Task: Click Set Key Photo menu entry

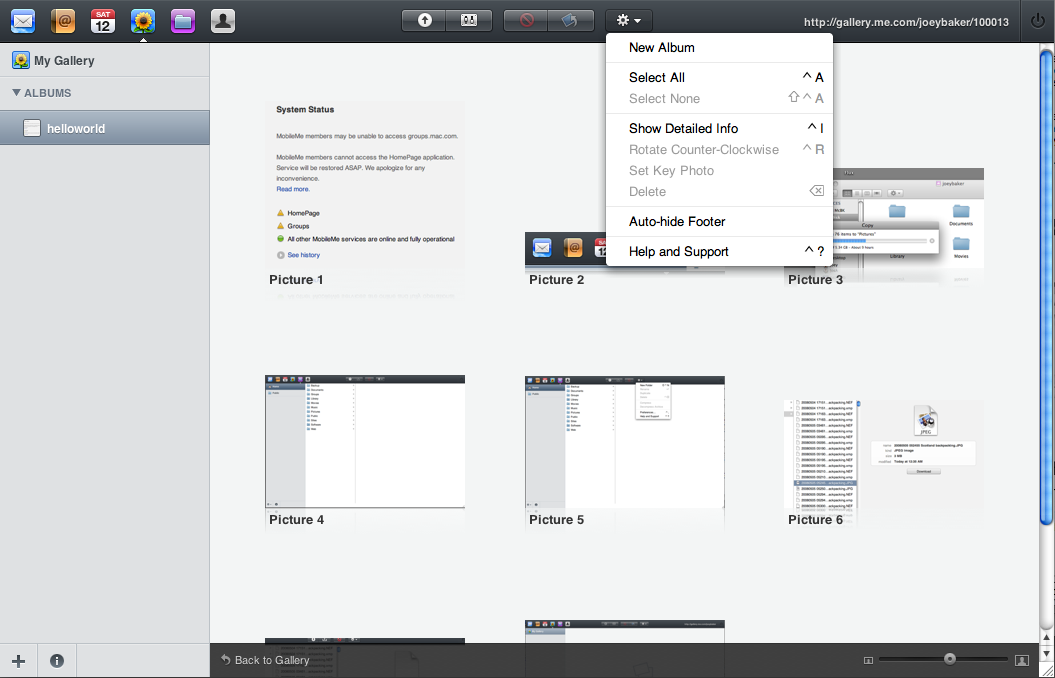Action: pyautogui.click(x=719, y=170)
